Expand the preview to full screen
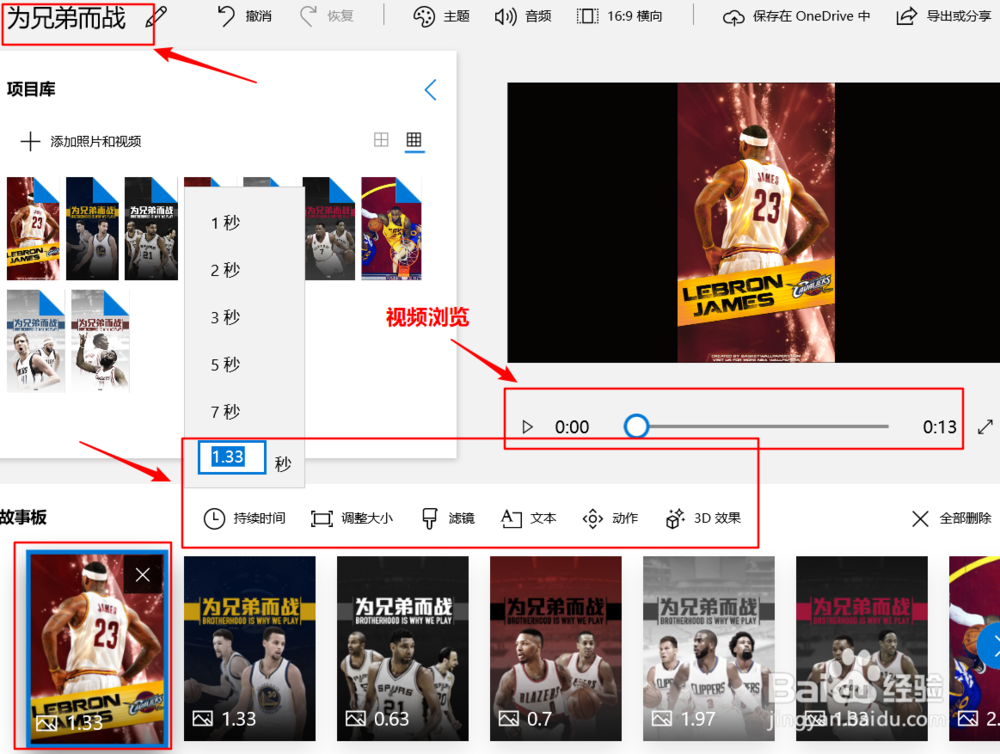Image resolution: width=1000 pixels, height=754 pixels. pos(985,427)
